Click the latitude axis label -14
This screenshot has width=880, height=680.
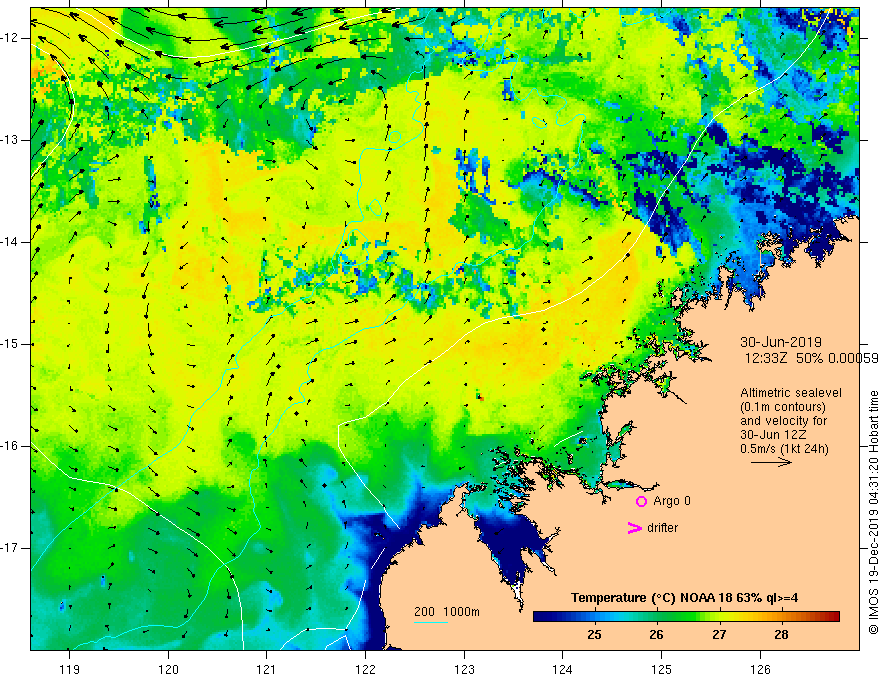(10, 242)
